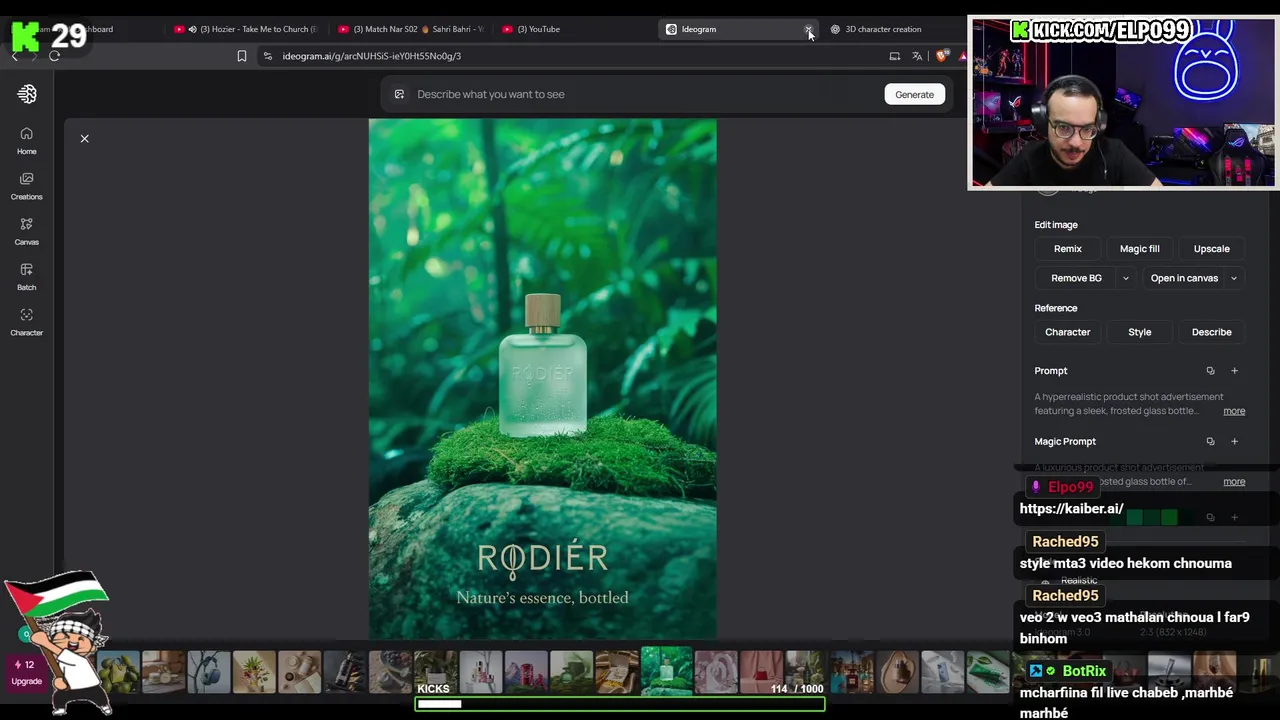
Task: Click the Describe reference button
Action: [1212, 332]
